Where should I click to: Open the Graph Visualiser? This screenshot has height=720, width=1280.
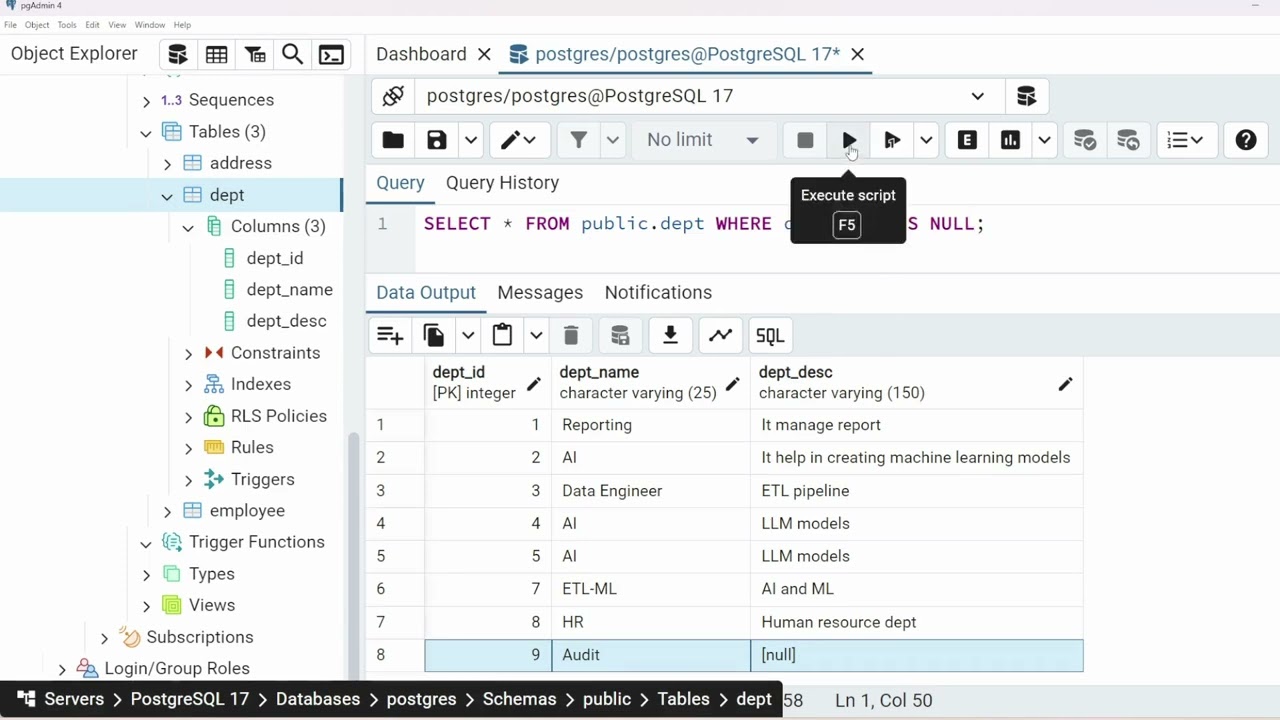point(720,336)
